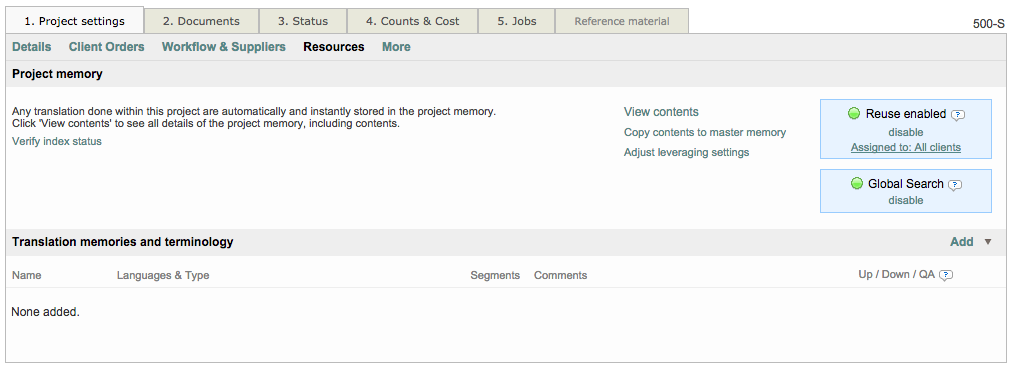Disable Global Search
Screen dimensions: 1013x371
(905, 200)
